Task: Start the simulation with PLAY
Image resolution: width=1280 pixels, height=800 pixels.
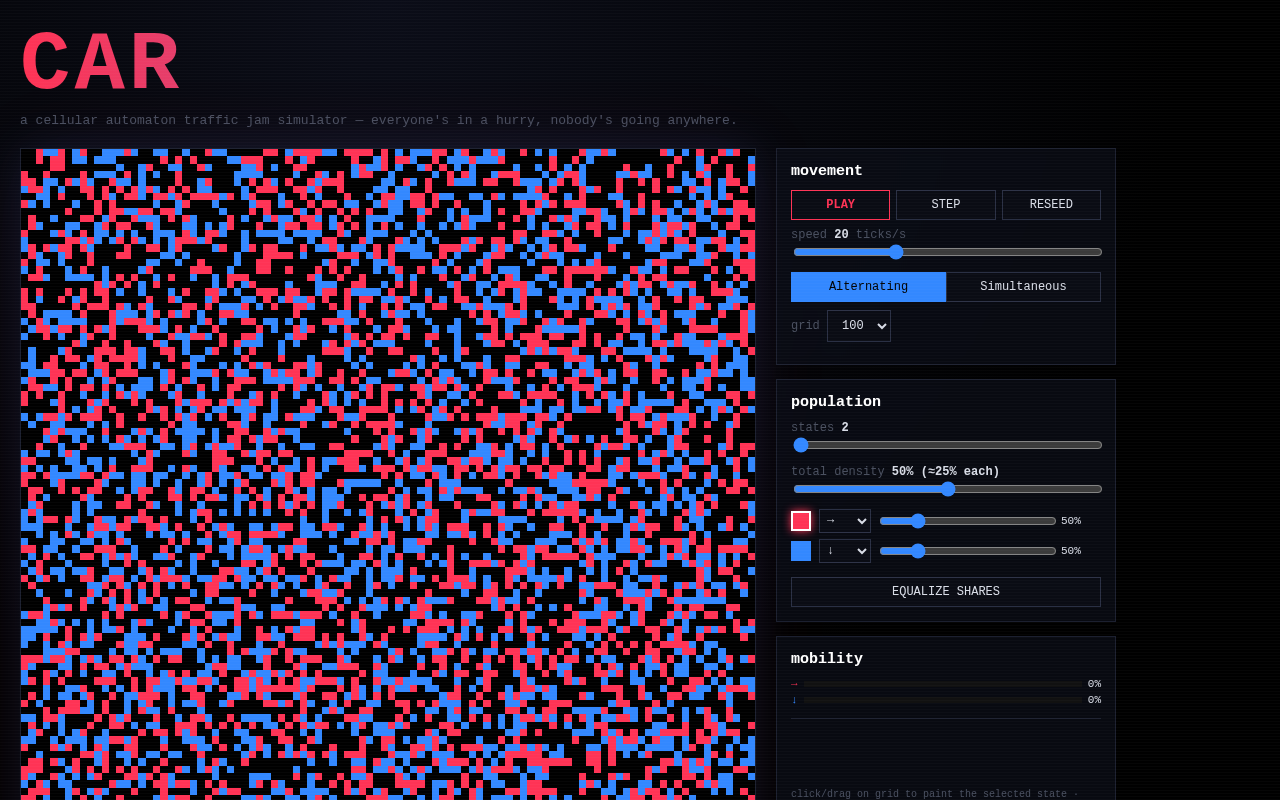Action: (x=840, y=205)
